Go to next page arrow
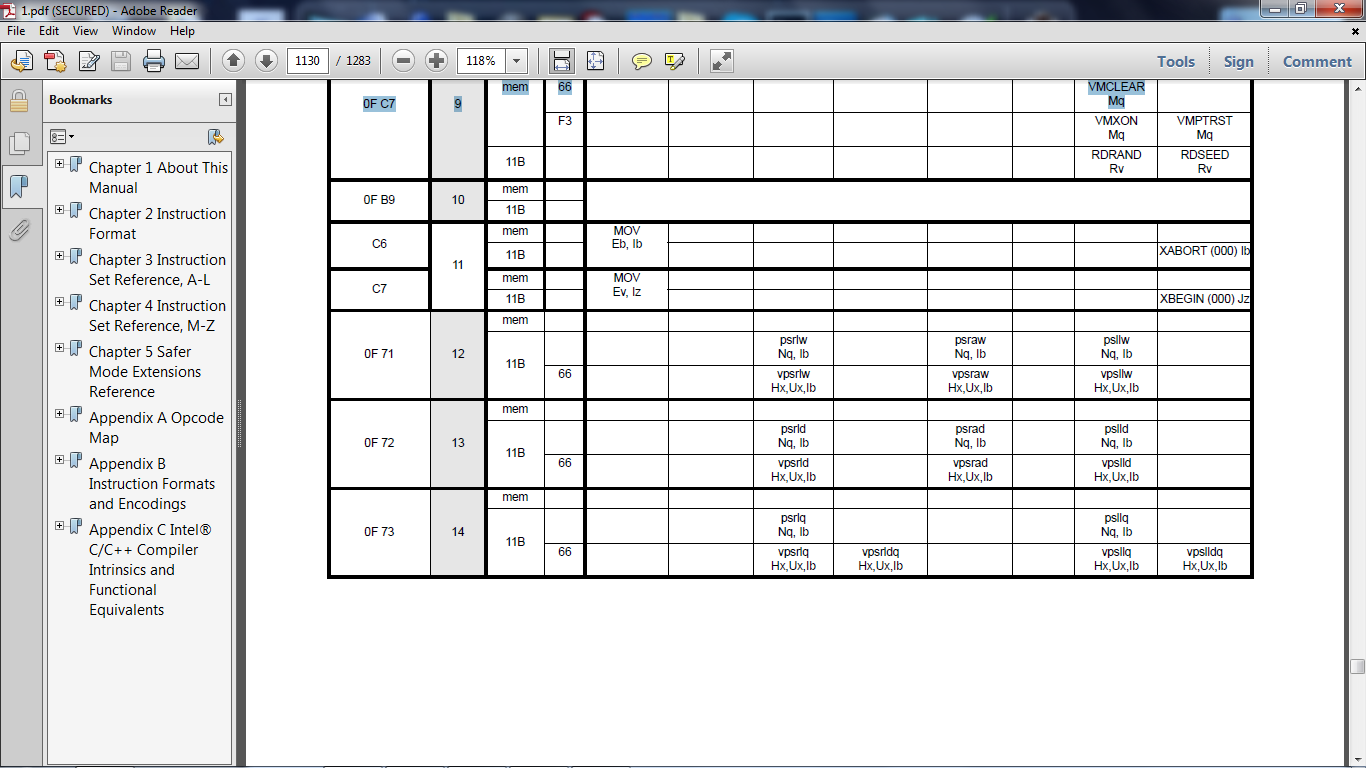The image size is (1366, 768). 266,61
